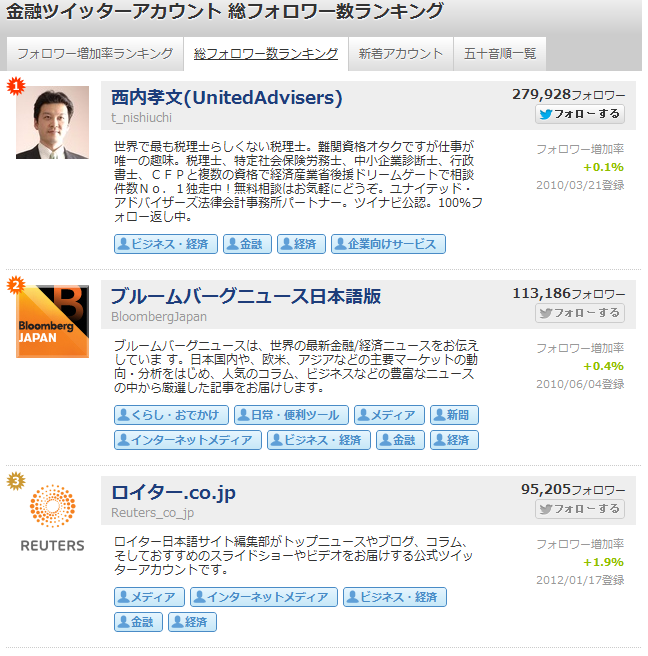Click the +0.1% follower growth value
The width and height of the screenshot is (648, 656).
pos(603,167)
